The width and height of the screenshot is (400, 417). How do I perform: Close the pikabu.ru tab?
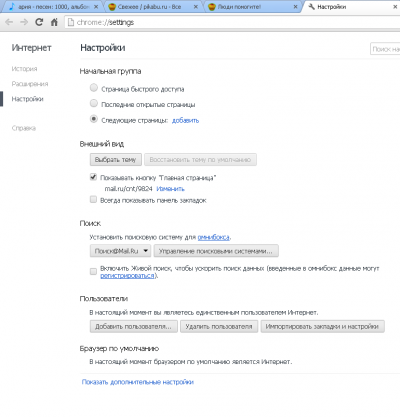click(196, 7)
